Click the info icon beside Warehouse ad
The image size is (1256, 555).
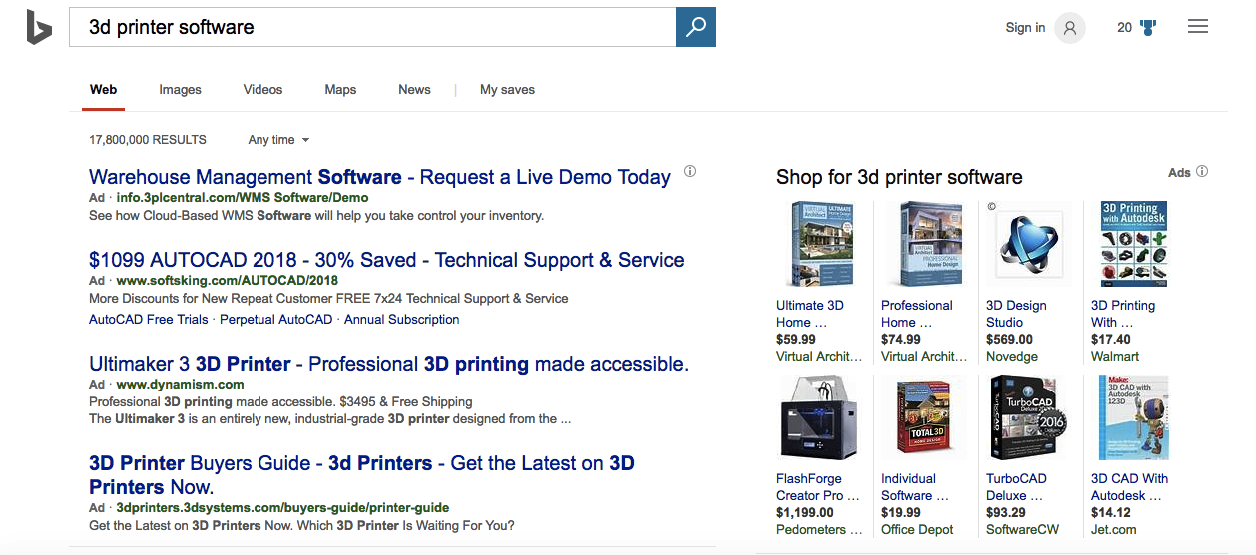coord(690,172)
